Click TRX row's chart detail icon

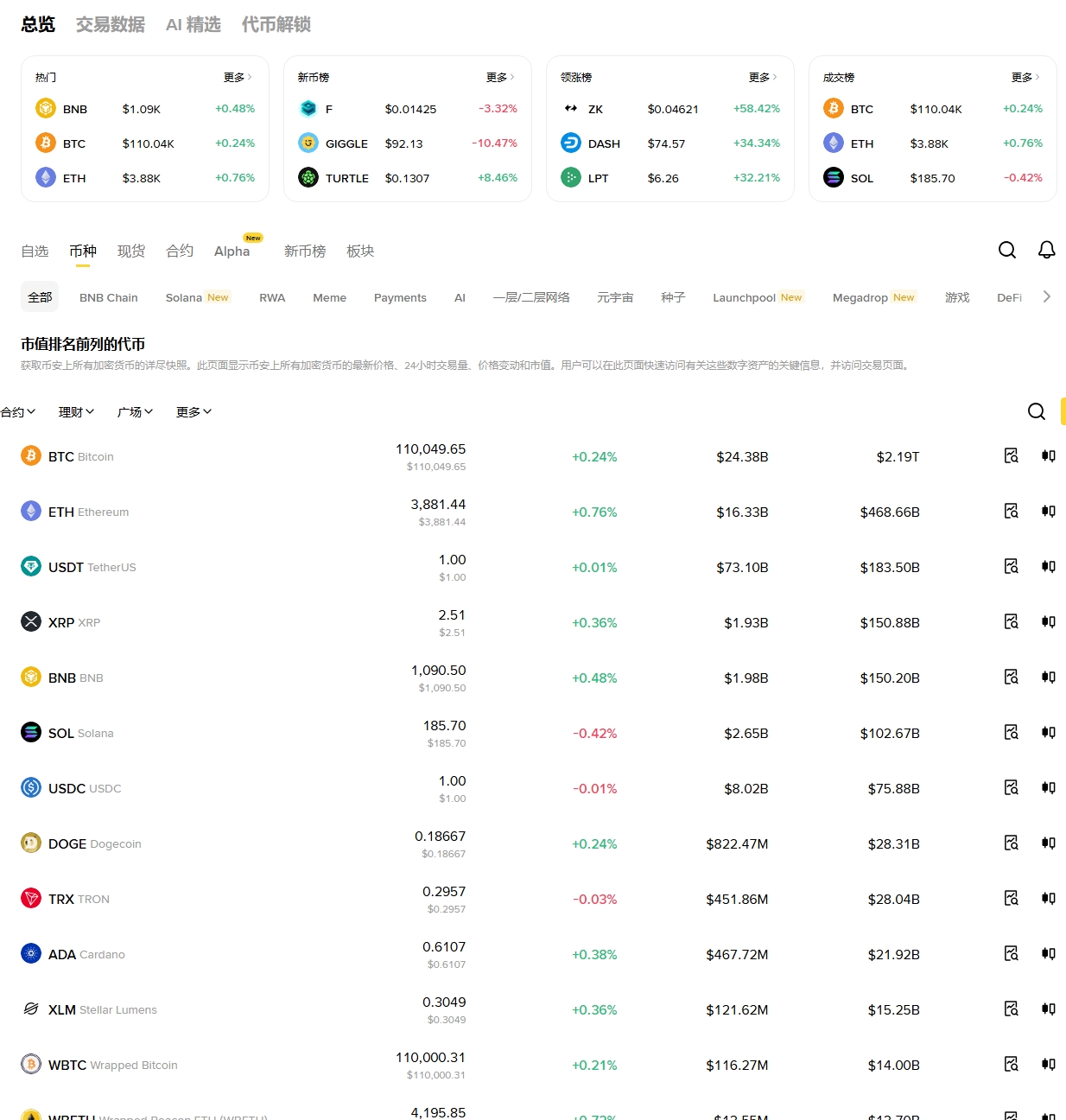[1011, 898]
